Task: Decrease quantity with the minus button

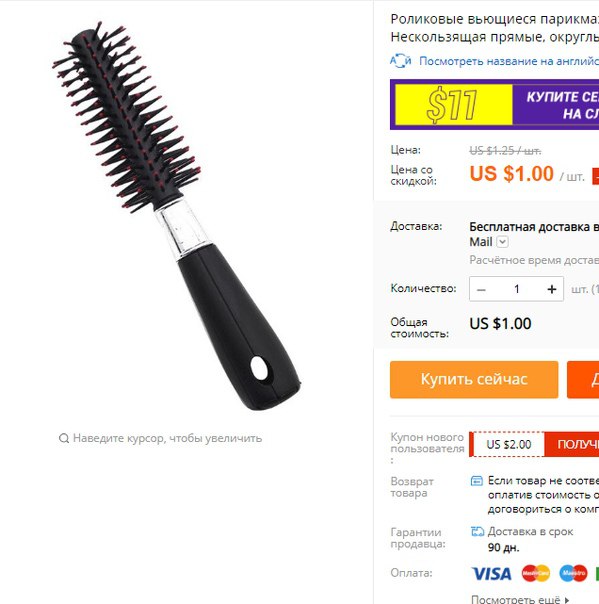Action: [482, 289]
